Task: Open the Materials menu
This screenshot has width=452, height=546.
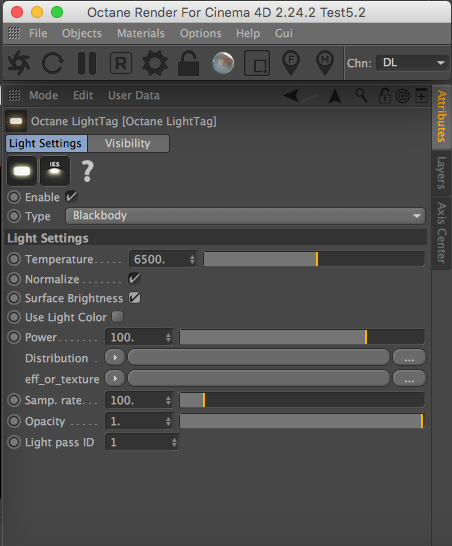Action: coord(141,33)
